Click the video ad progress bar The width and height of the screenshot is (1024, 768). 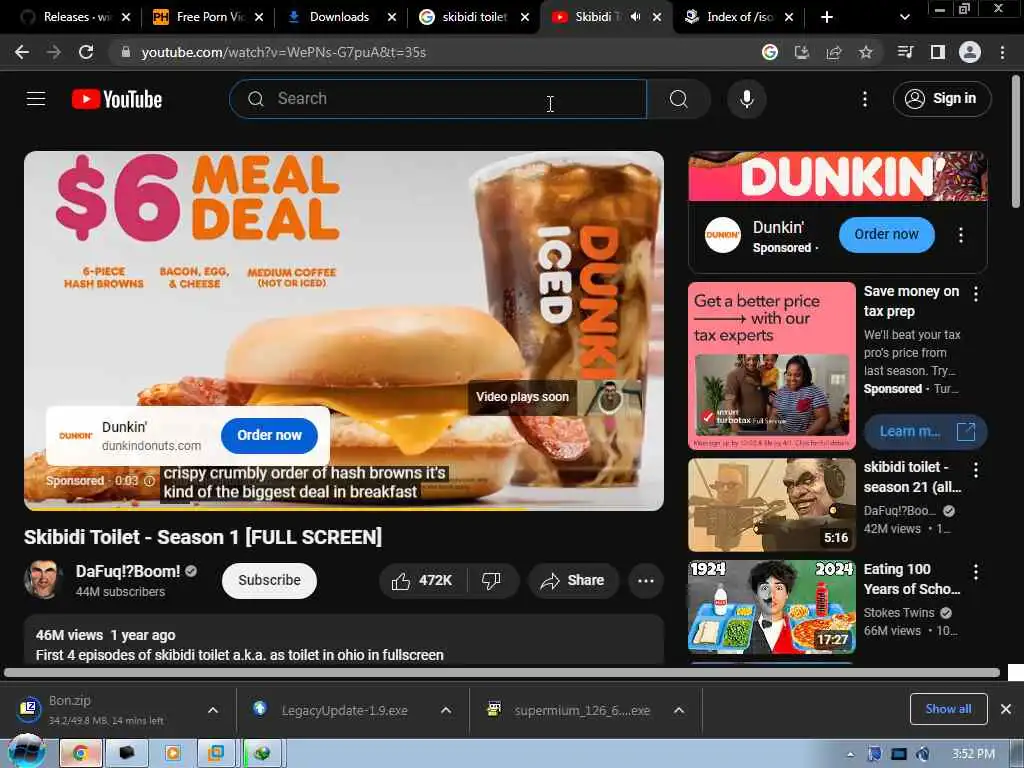point(344,508)
